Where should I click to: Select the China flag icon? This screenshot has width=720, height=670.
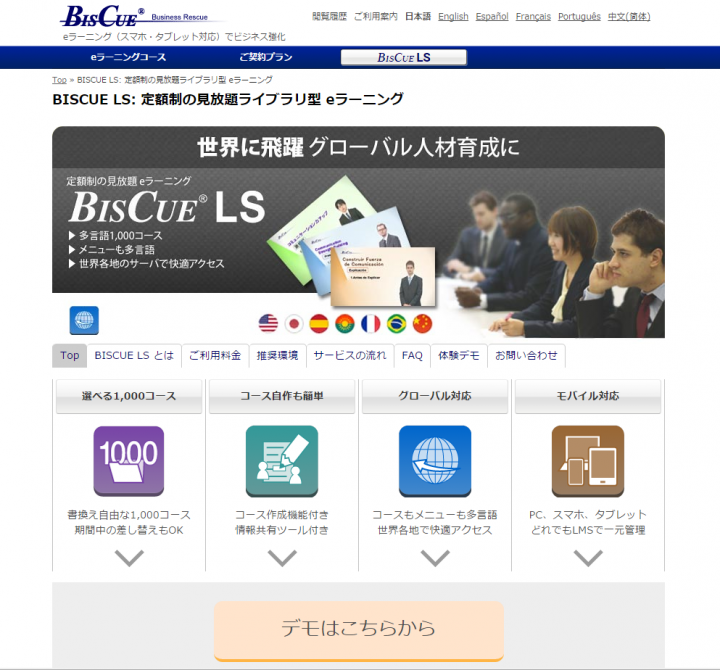pos(422,323)
